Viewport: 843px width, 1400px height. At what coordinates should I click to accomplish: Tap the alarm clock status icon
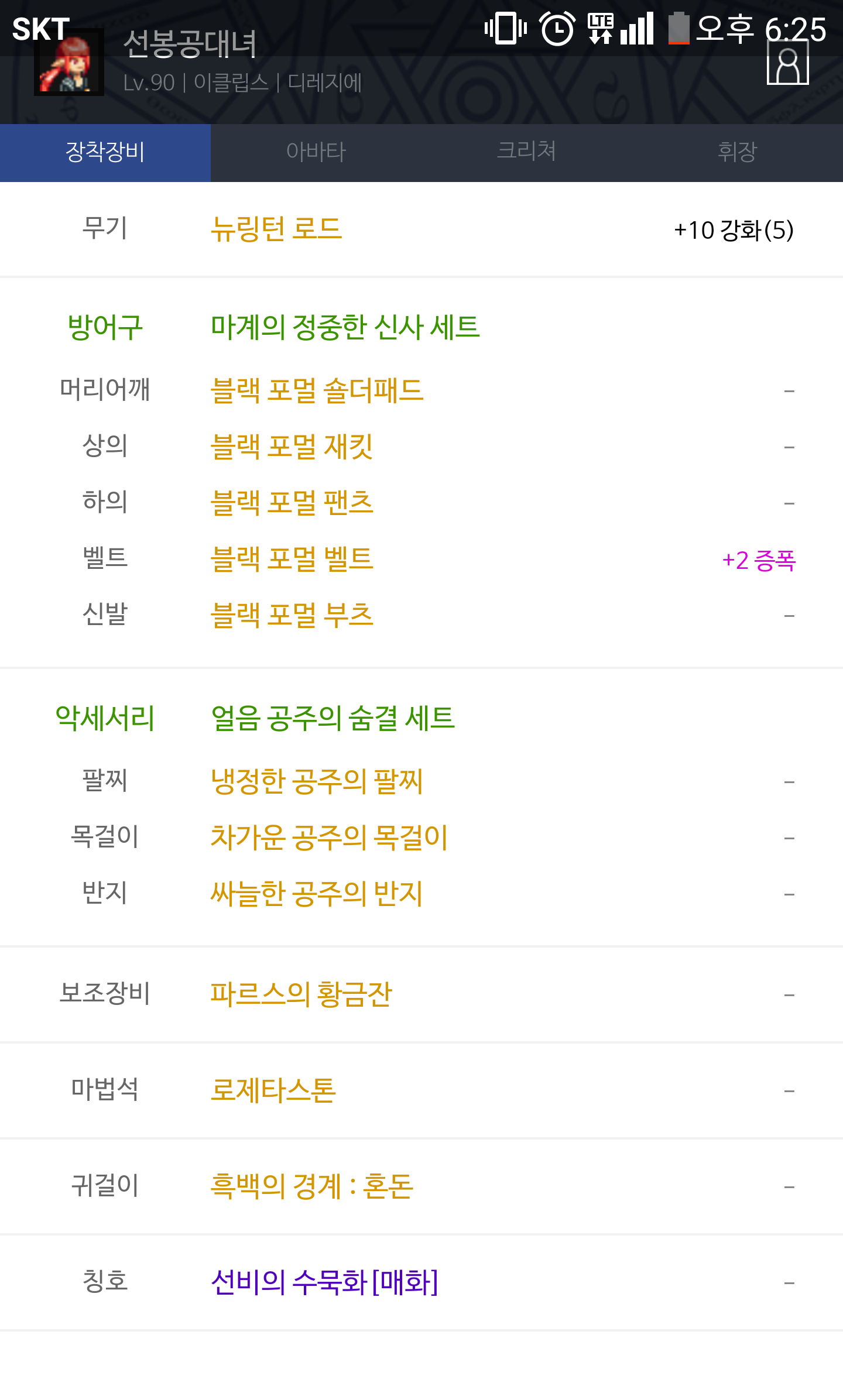(x=557, y=29)
